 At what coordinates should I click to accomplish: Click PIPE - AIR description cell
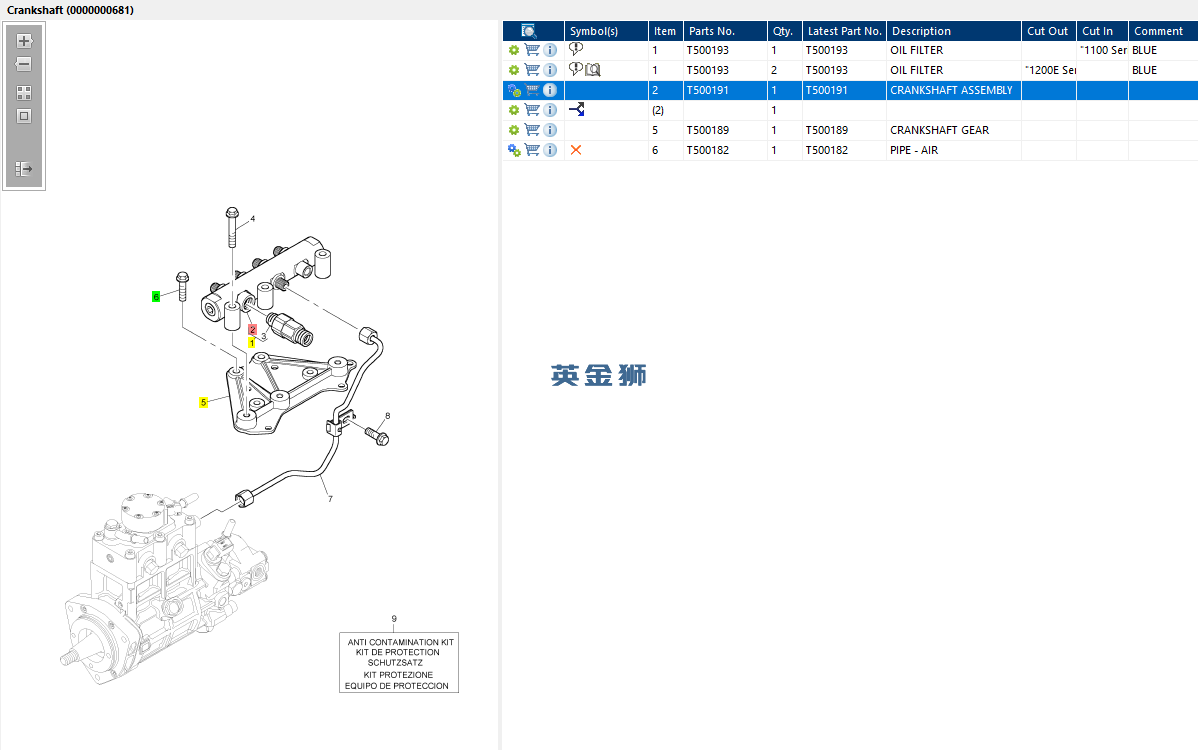(954, 150)
